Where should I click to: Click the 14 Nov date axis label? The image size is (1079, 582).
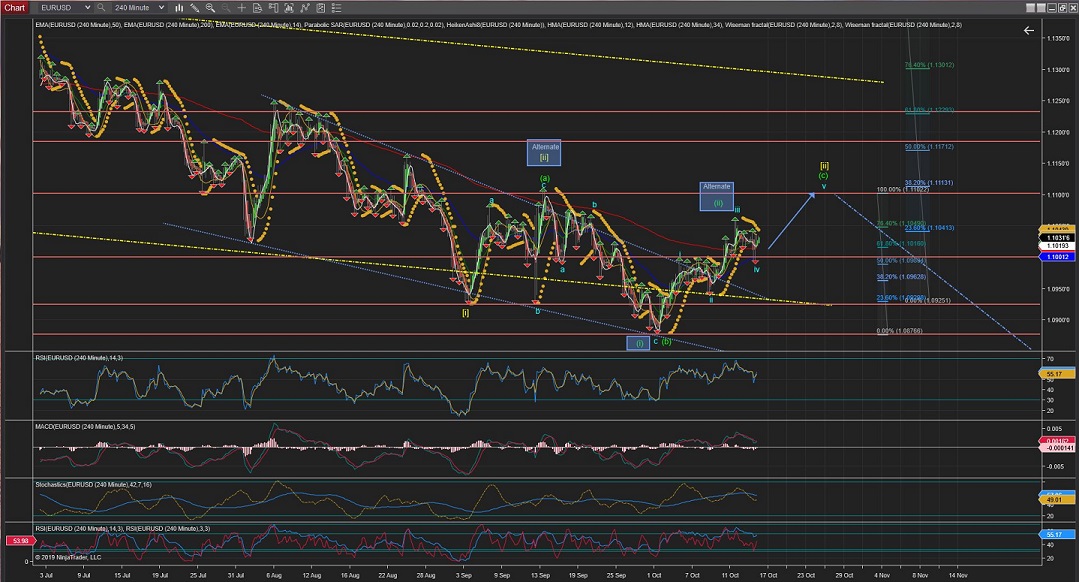point(958,575)
